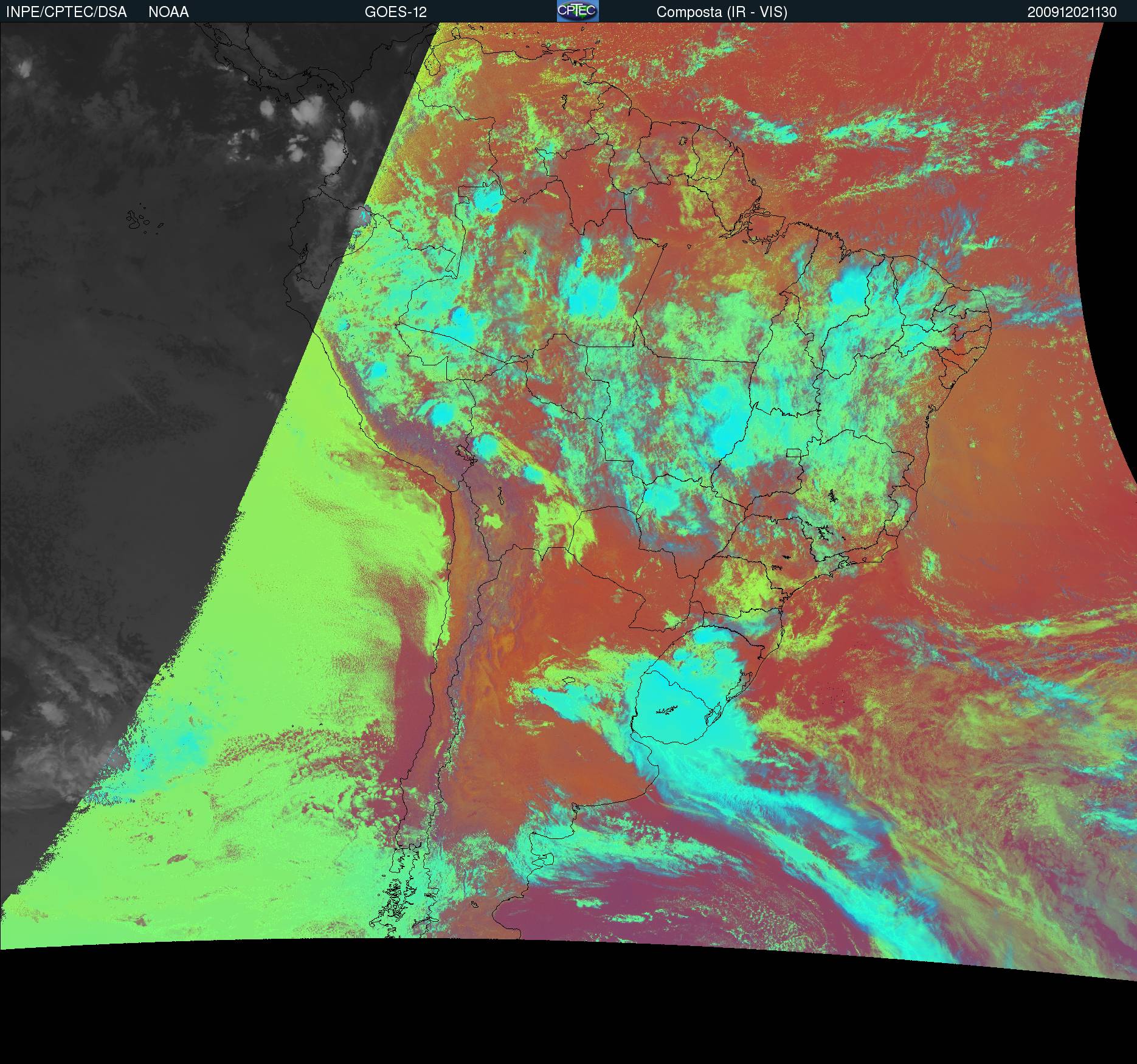Select the NOAA label in the header
Viewport: 1137px width, 1064px height.
(x=168, y=12)
